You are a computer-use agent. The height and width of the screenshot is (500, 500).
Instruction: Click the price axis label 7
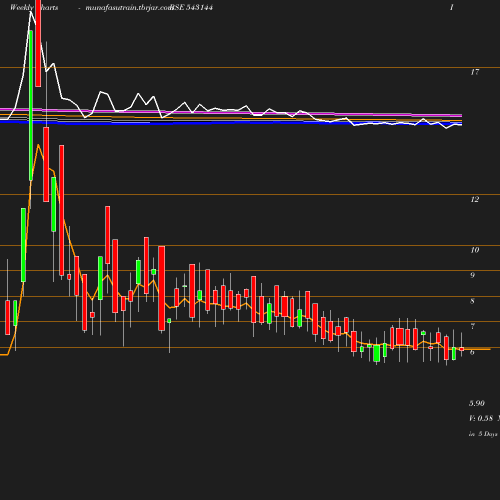[472, 326]
